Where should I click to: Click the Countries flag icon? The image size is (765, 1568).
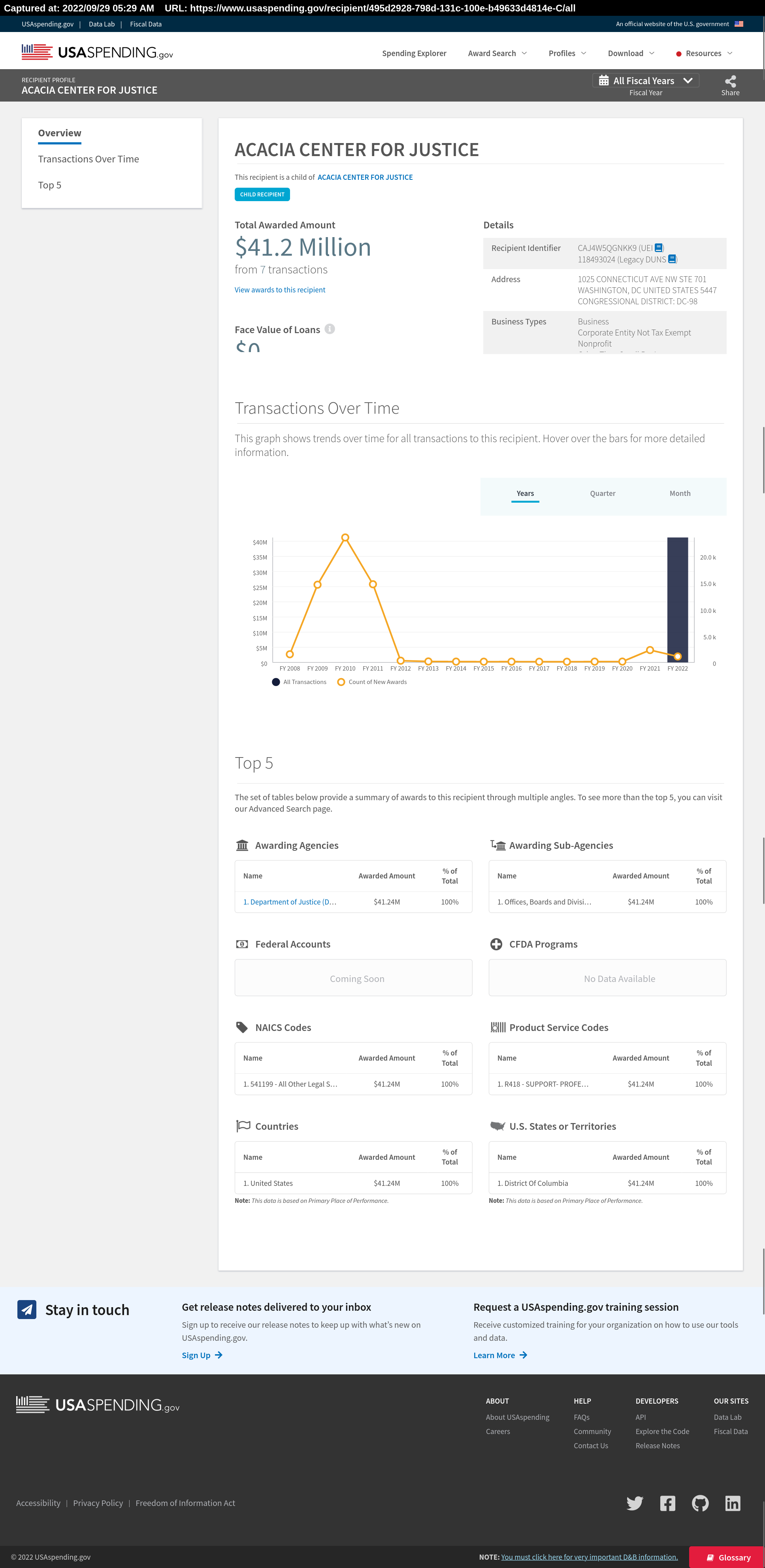(243, 1126)
